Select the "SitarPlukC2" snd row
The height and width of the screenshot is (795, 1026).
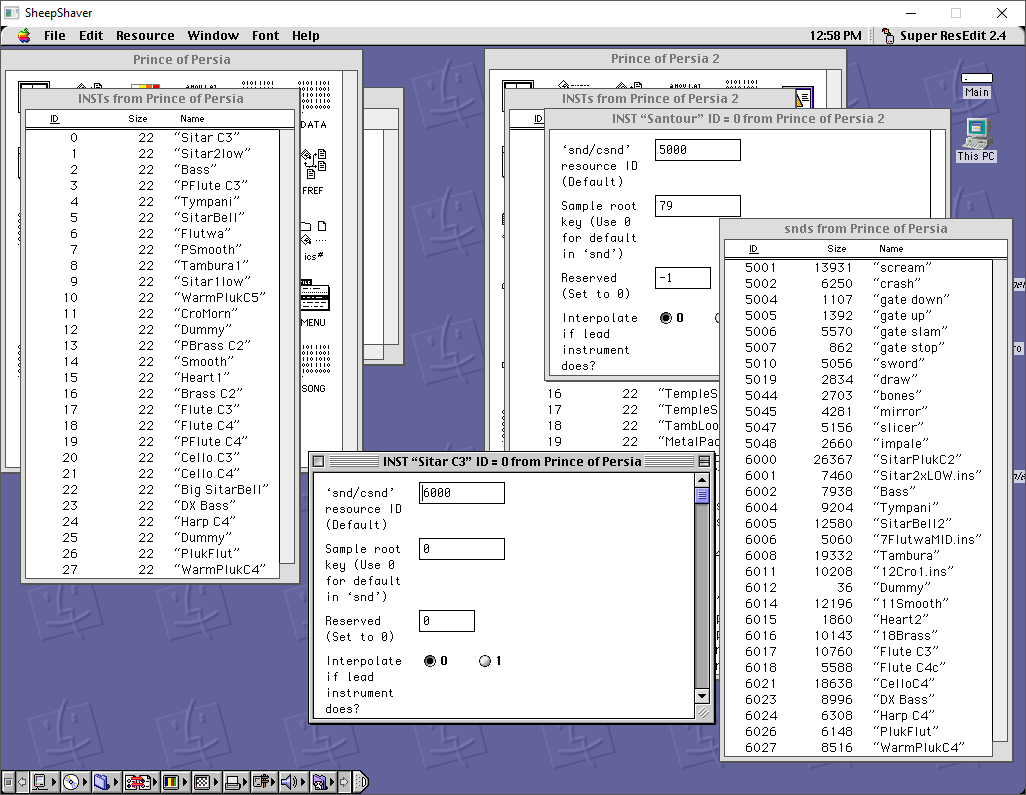click(859, 459)
